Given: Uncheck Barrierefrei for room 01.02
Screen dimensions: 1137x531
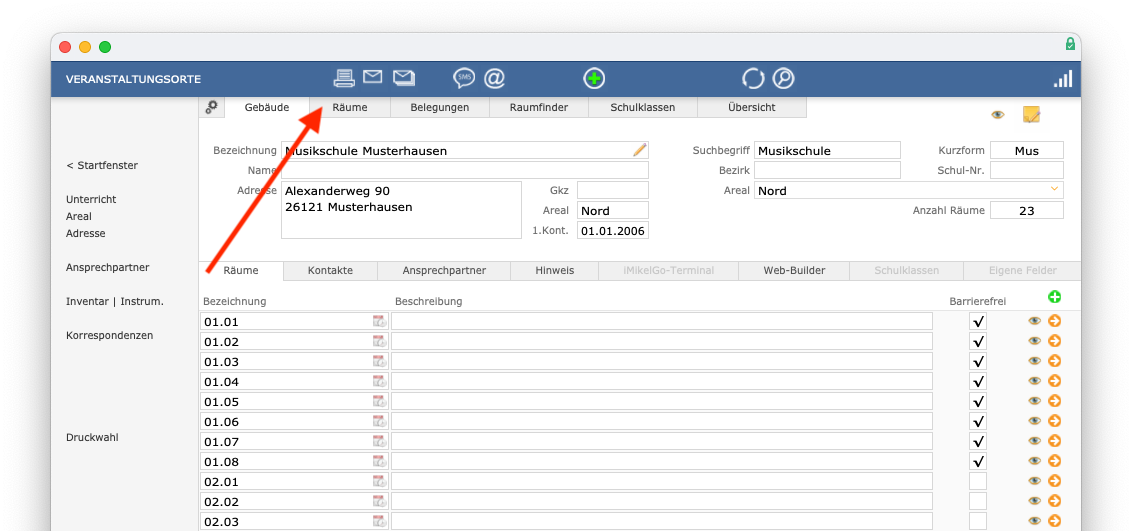Looking at the screenshot, I should coord(978,341).
